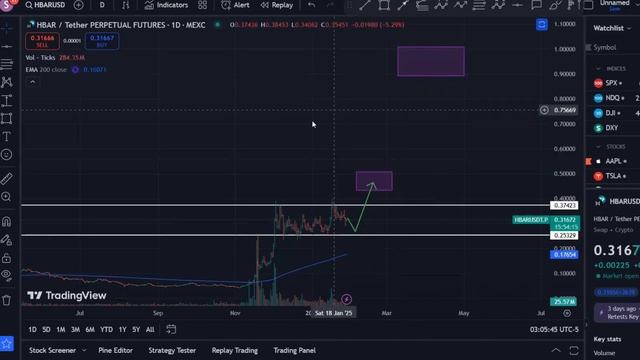Open favorites star toolbar button
640x360 pixels.
pyautogui.click(x=7, y=344)
